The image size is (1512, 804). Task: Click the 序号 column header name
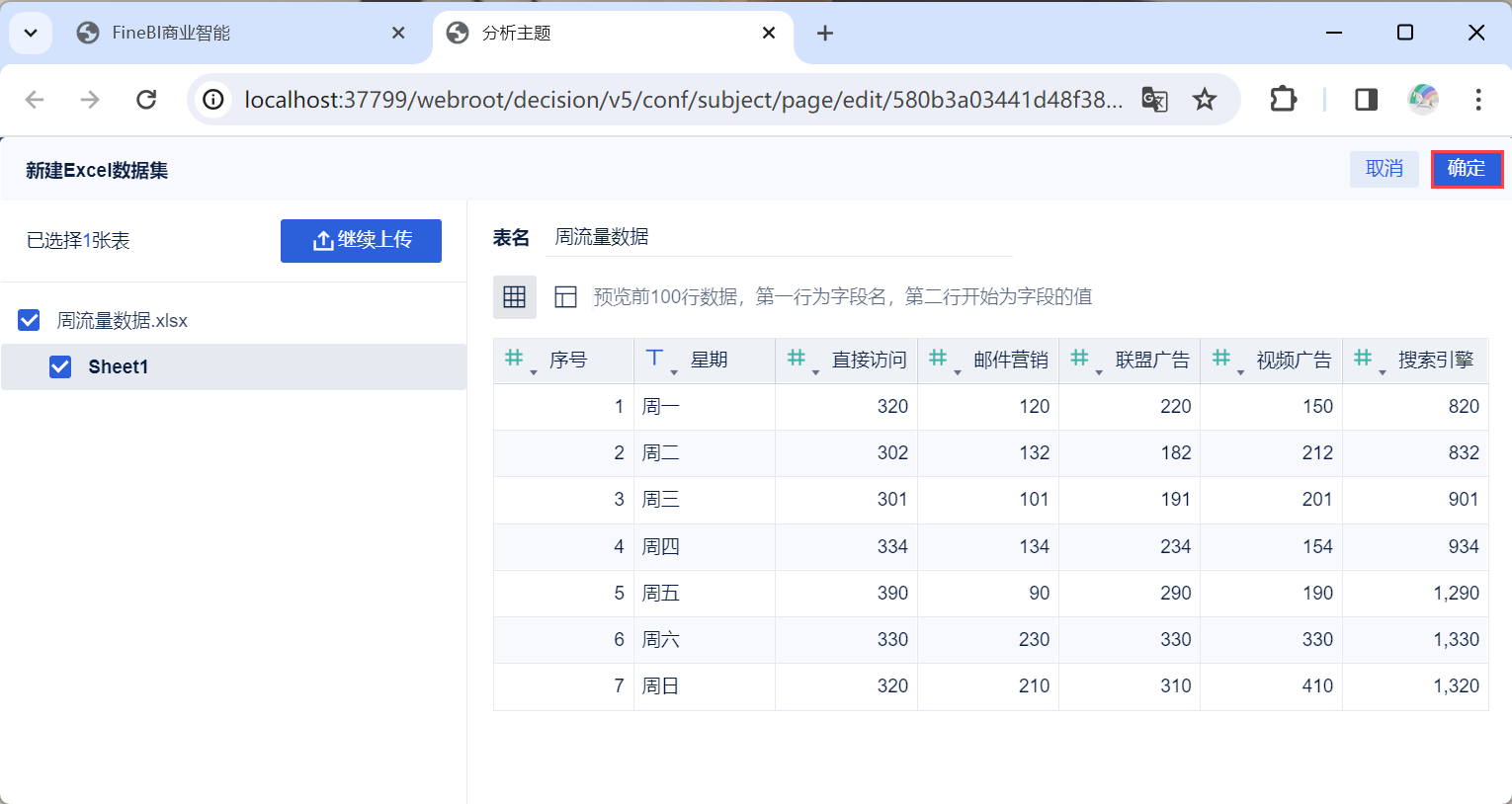point(568,360)
